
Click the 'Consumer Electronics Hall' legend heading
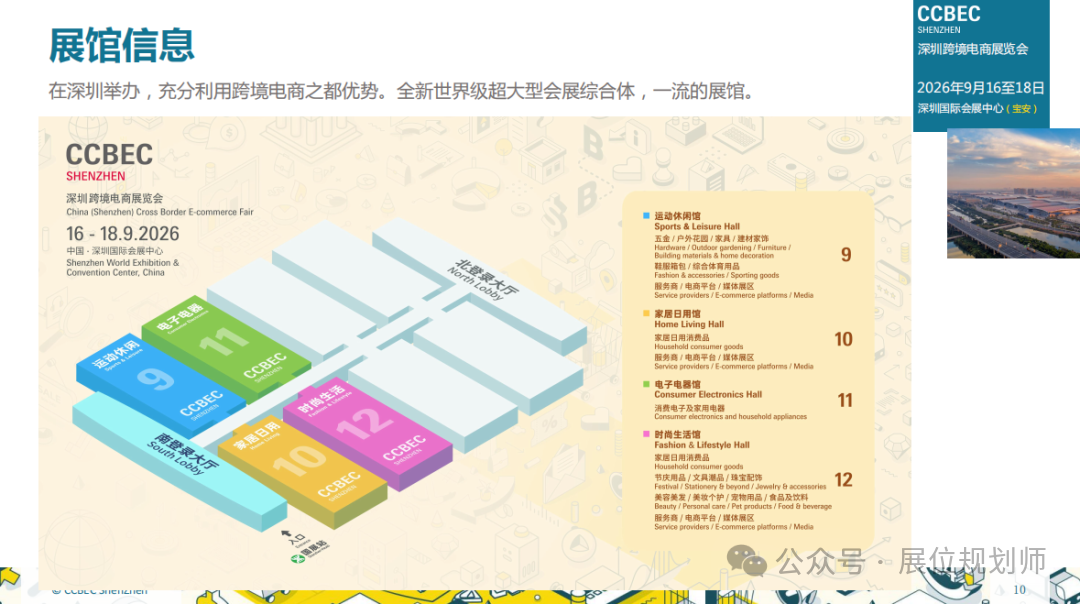tap(708, 395)
